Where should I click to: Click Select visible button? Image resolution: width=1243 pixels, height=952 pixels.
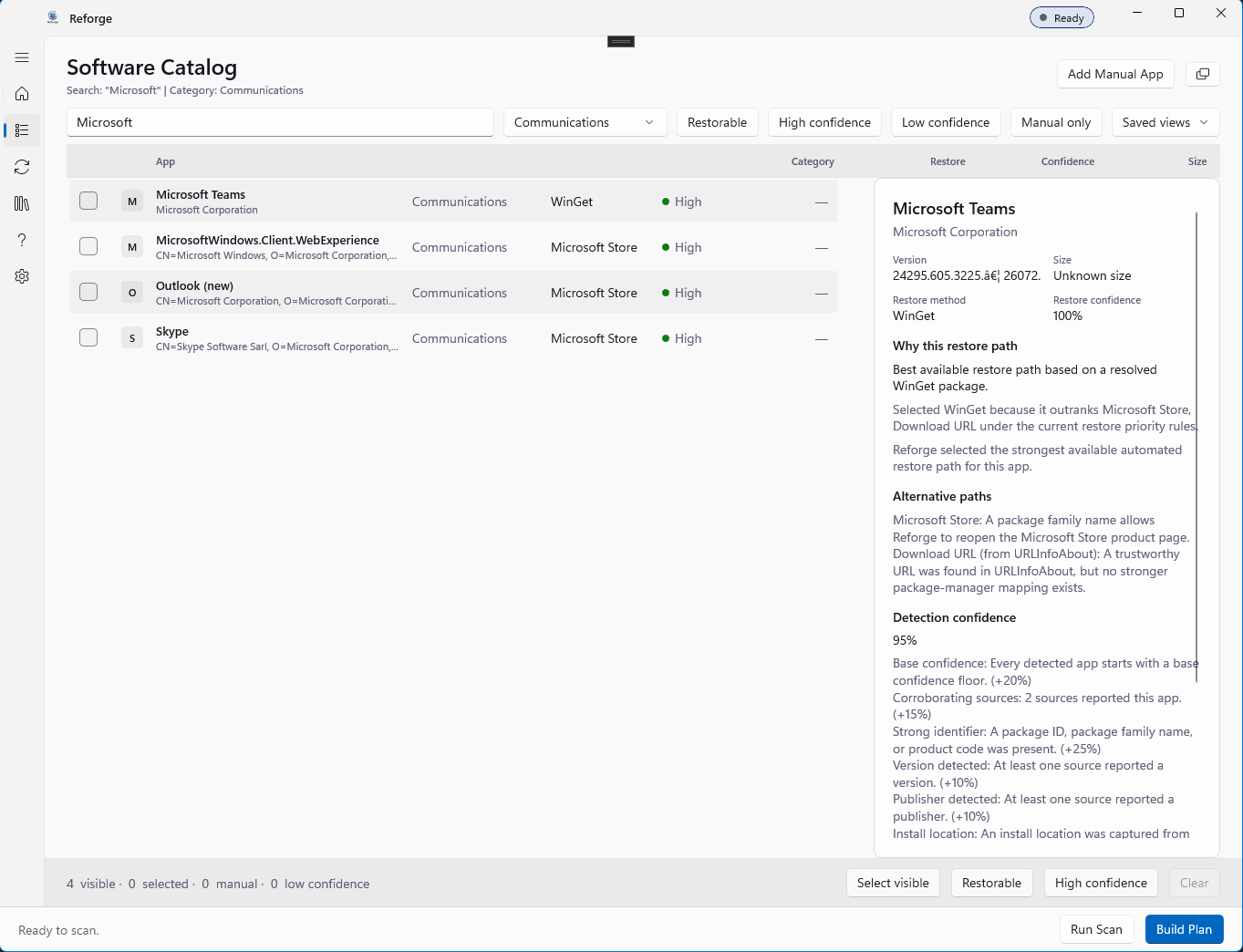(893, 883)
